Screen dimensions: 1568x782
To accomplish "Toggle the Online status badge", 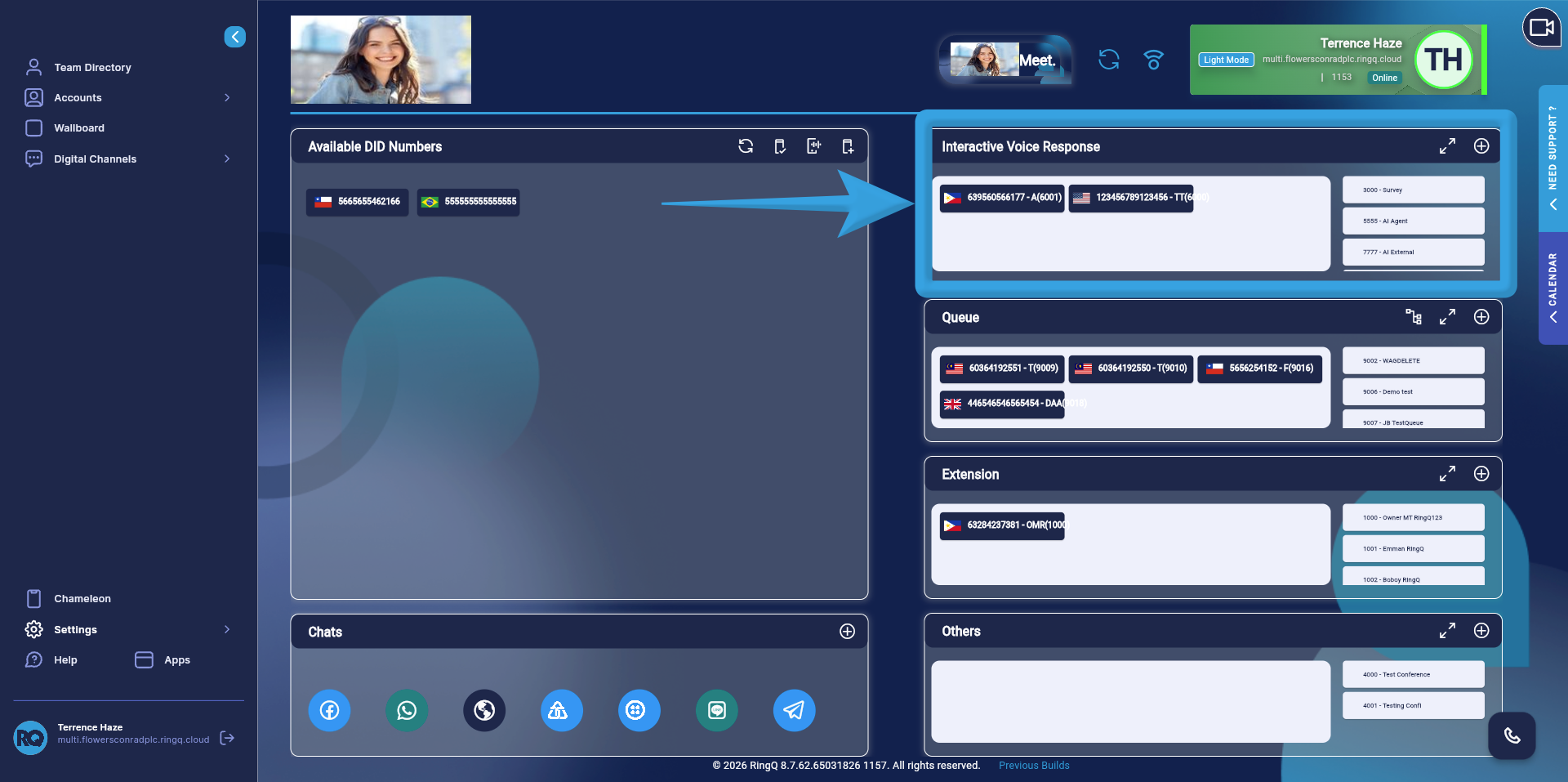I will point(1384,78).
